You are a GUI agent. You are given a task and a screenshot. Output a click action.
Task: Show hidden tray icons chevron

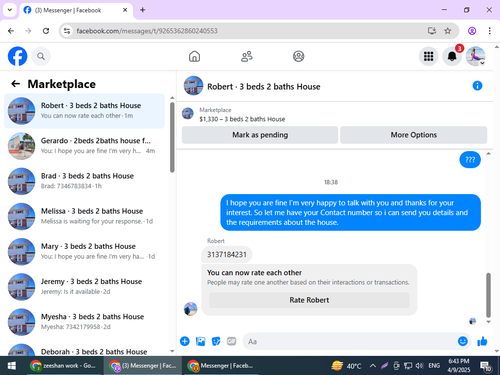pos(373,366)
